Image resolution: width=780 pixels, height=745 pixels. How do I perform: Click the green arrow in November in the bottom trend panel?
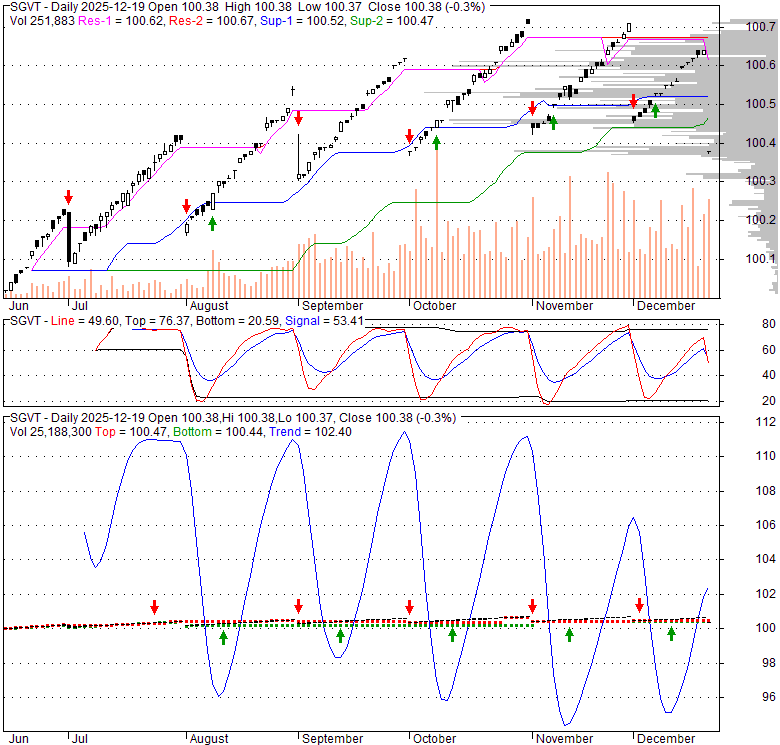(x=569, y=634)
